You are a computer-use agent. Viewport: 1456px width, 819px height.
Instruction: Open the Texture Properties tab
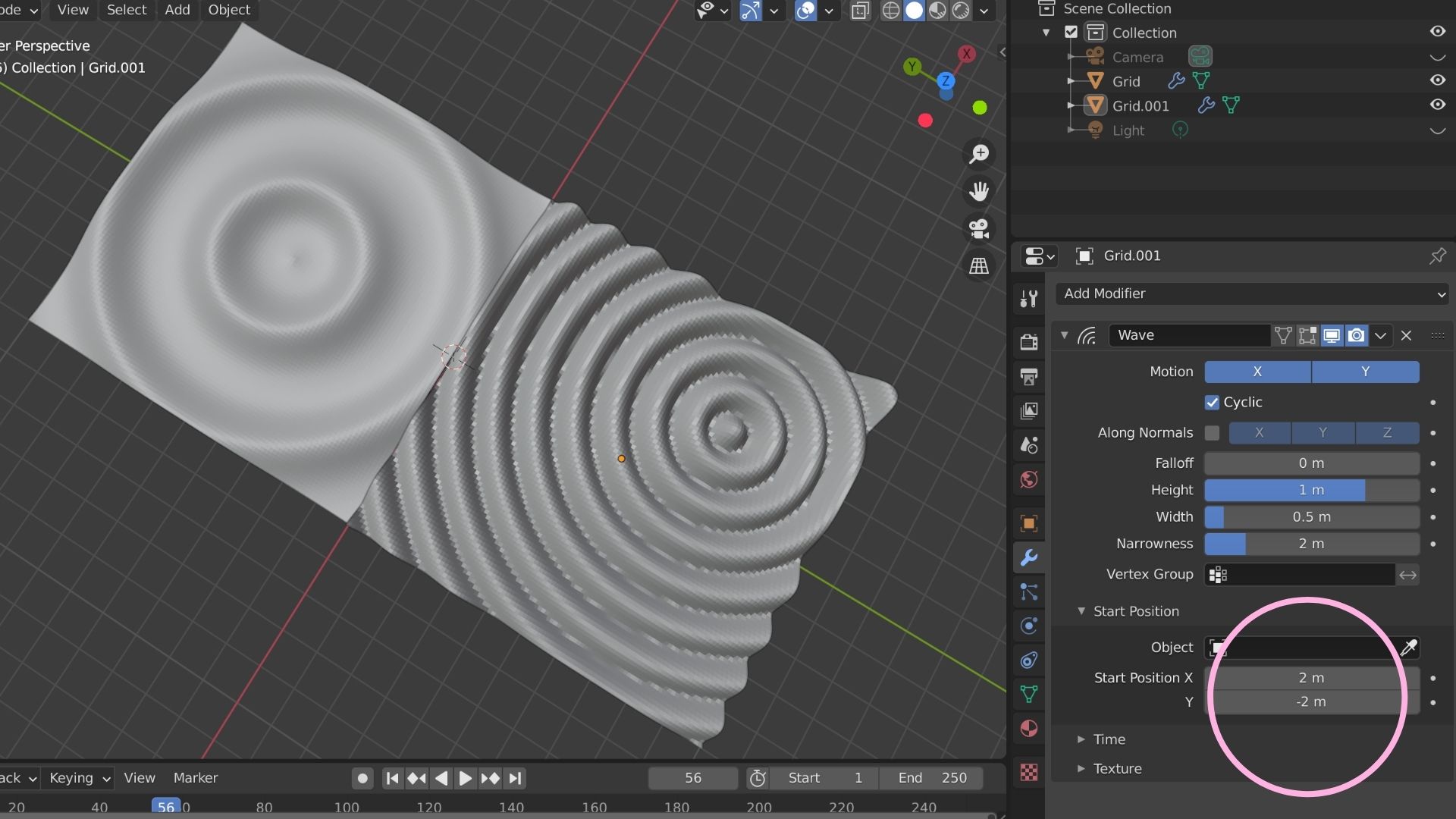click(x=1029, y=773)
